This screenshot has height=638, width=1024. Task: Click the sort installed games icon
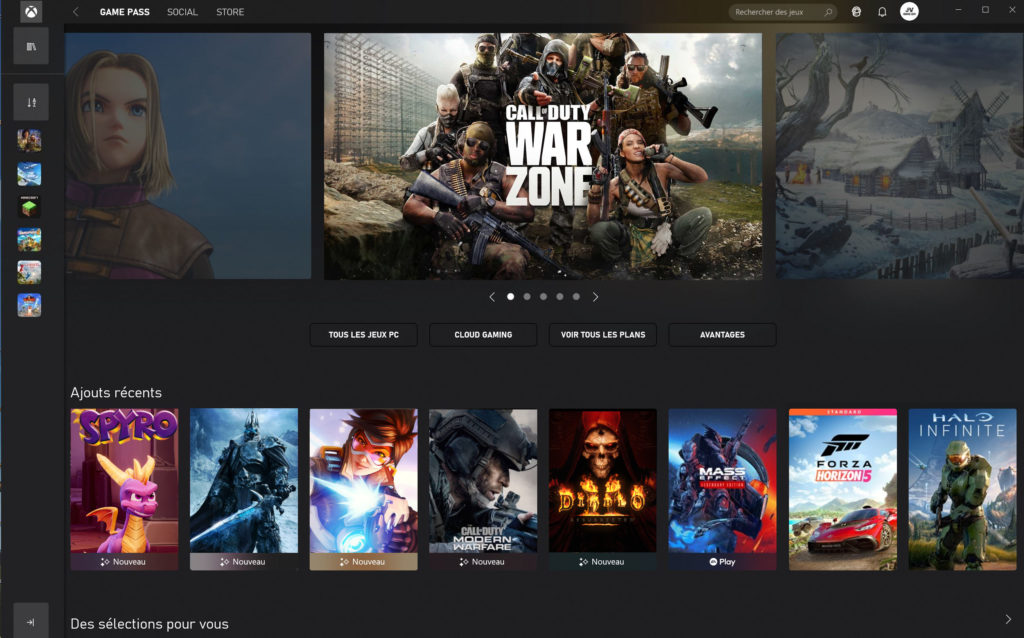click(x=31, y=102)
